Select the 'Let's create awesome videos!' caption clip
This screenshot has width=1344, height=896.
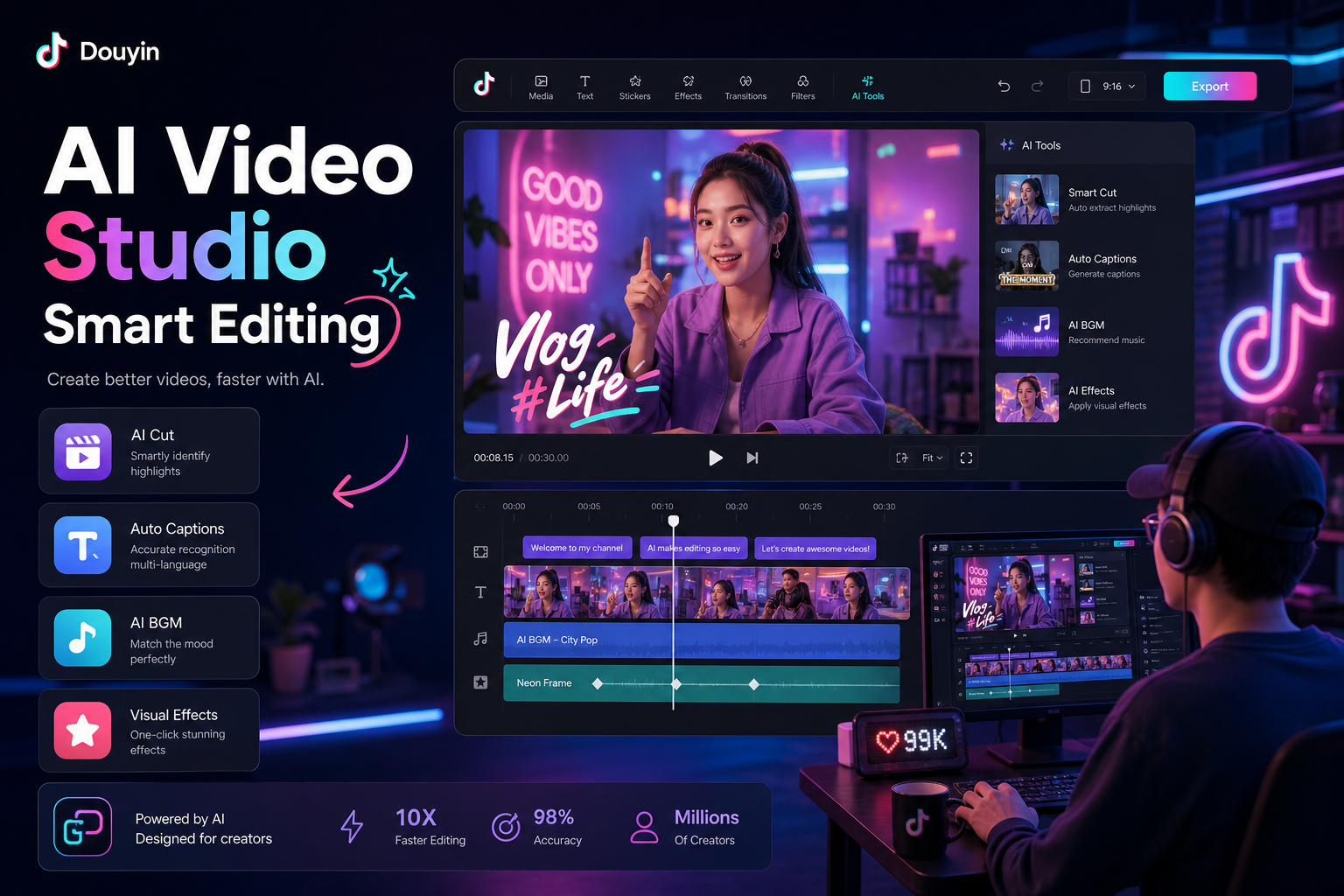(x=815, y=548)
